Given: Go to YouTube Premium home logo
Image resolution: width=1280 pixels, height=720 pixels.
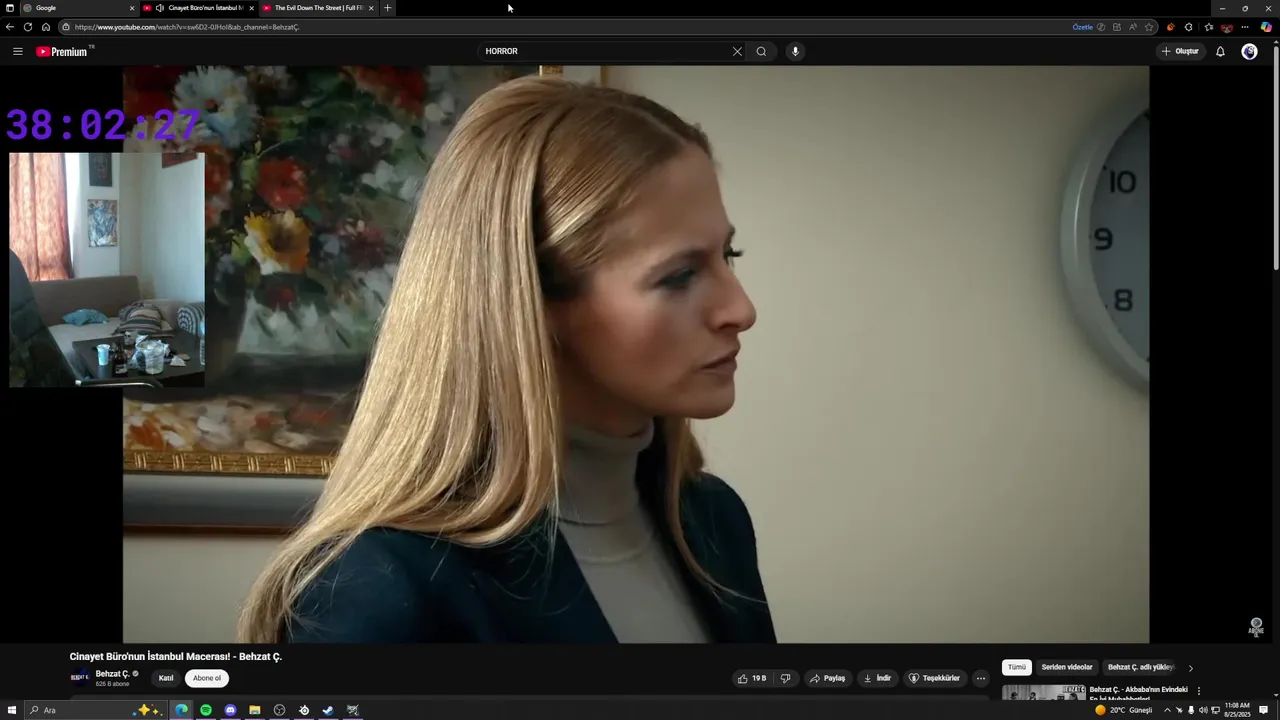Looking at the screenshot, I should tap(64, 51).
